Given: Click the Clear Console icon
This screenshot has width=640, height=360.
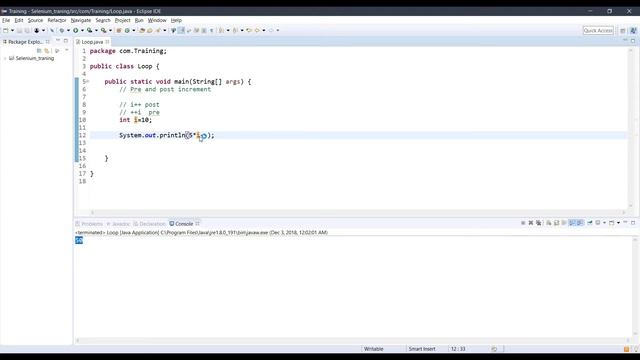Looking at the screenshot, I should [x=549, y=223].
